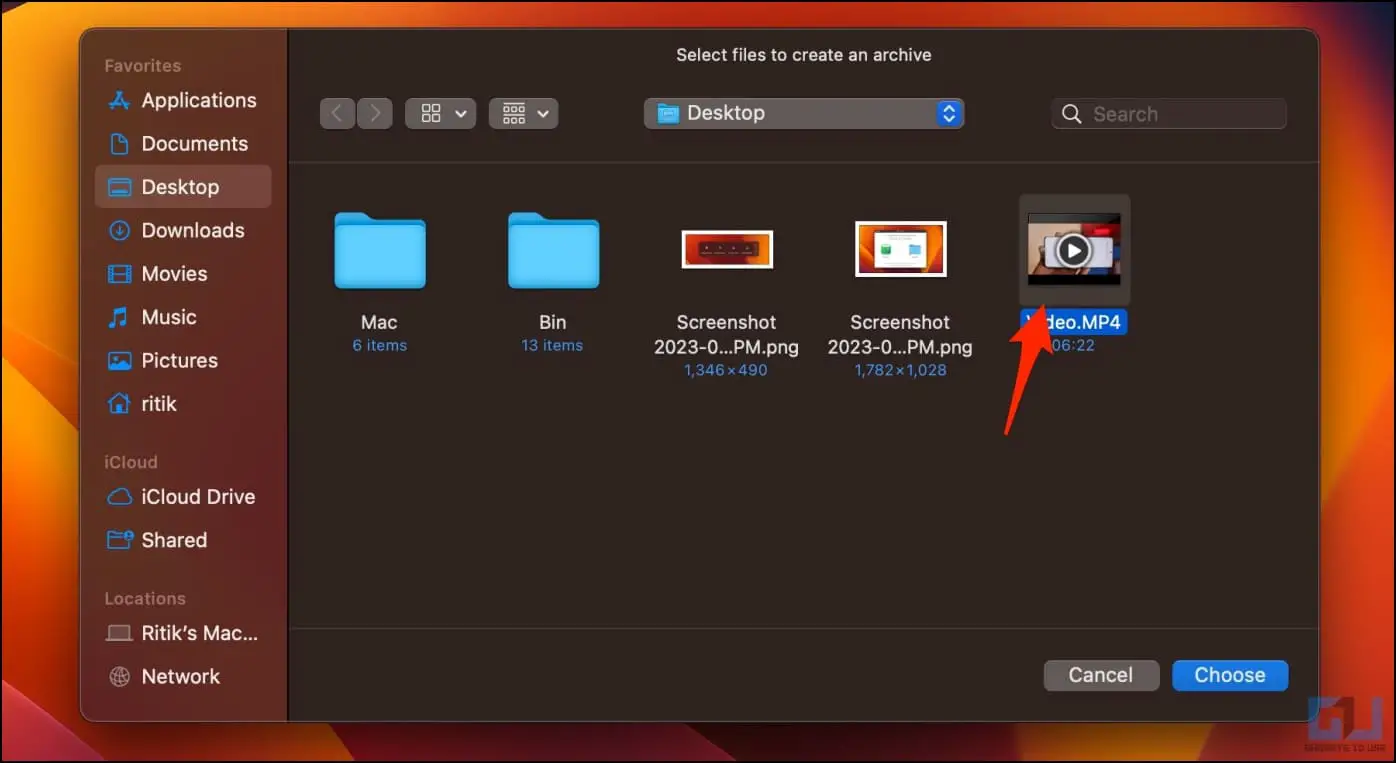The width and height of the screenshot is (1396, 763).
Task: Click the Network location
Action: [182, 676]
